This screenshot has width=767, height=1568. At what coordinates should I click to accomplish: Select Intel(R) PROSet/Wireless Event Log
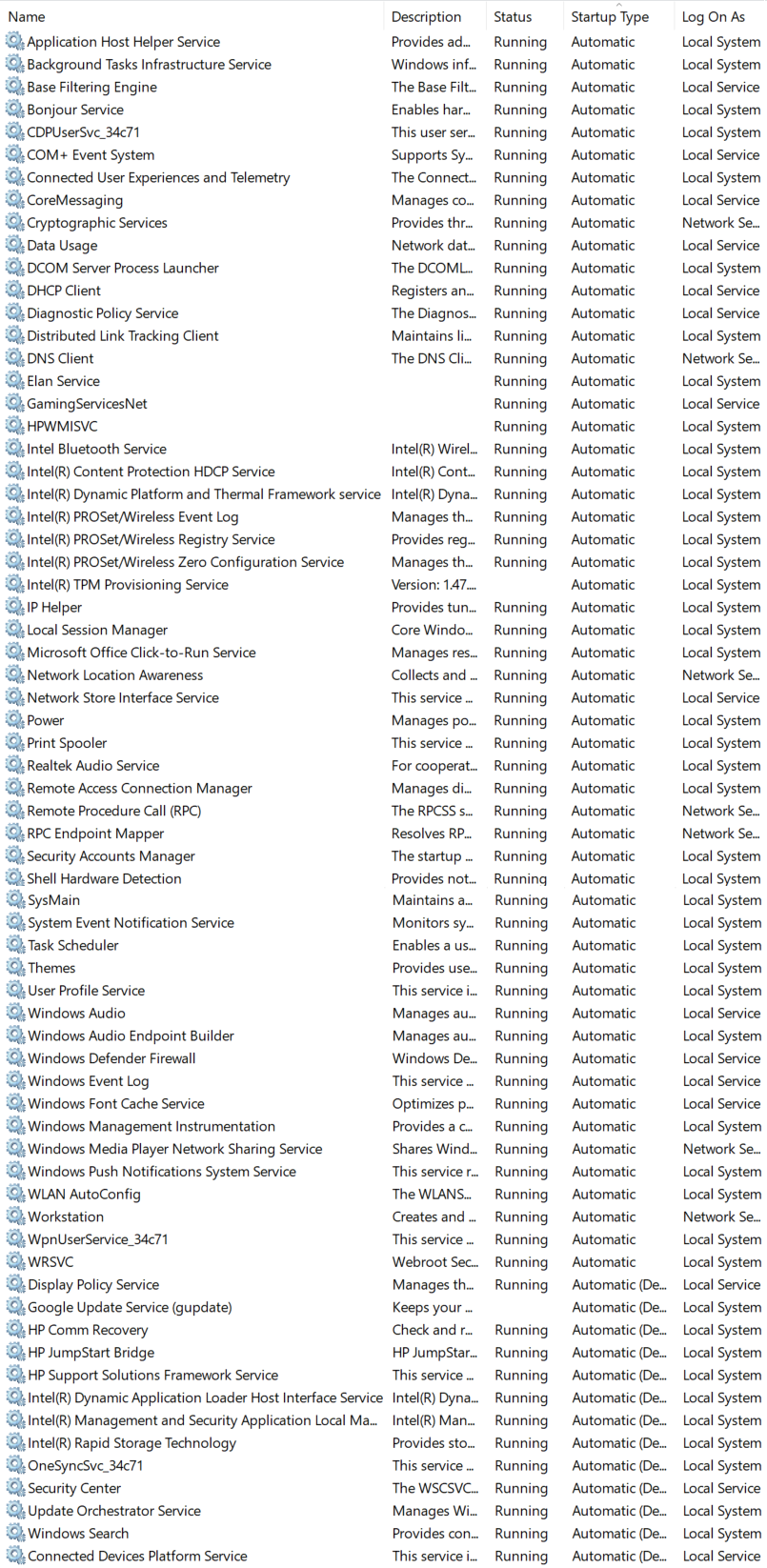[132, 516]
